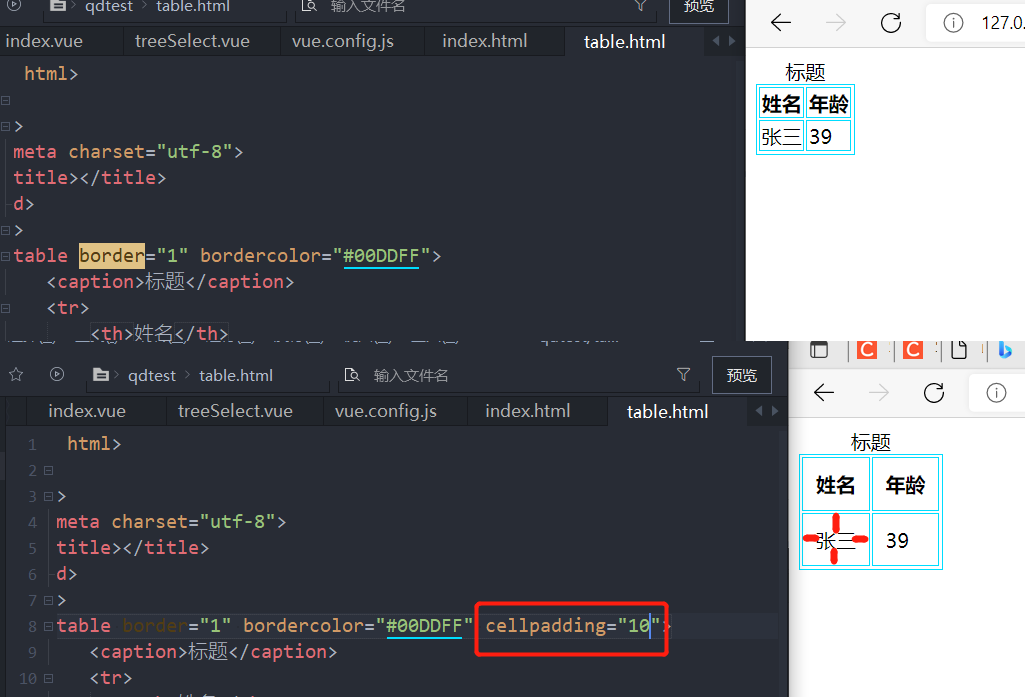This screenshot has width=1025, height=697.
Task: Open vue.config.js tab in lower editor
Action: [386, 411]
